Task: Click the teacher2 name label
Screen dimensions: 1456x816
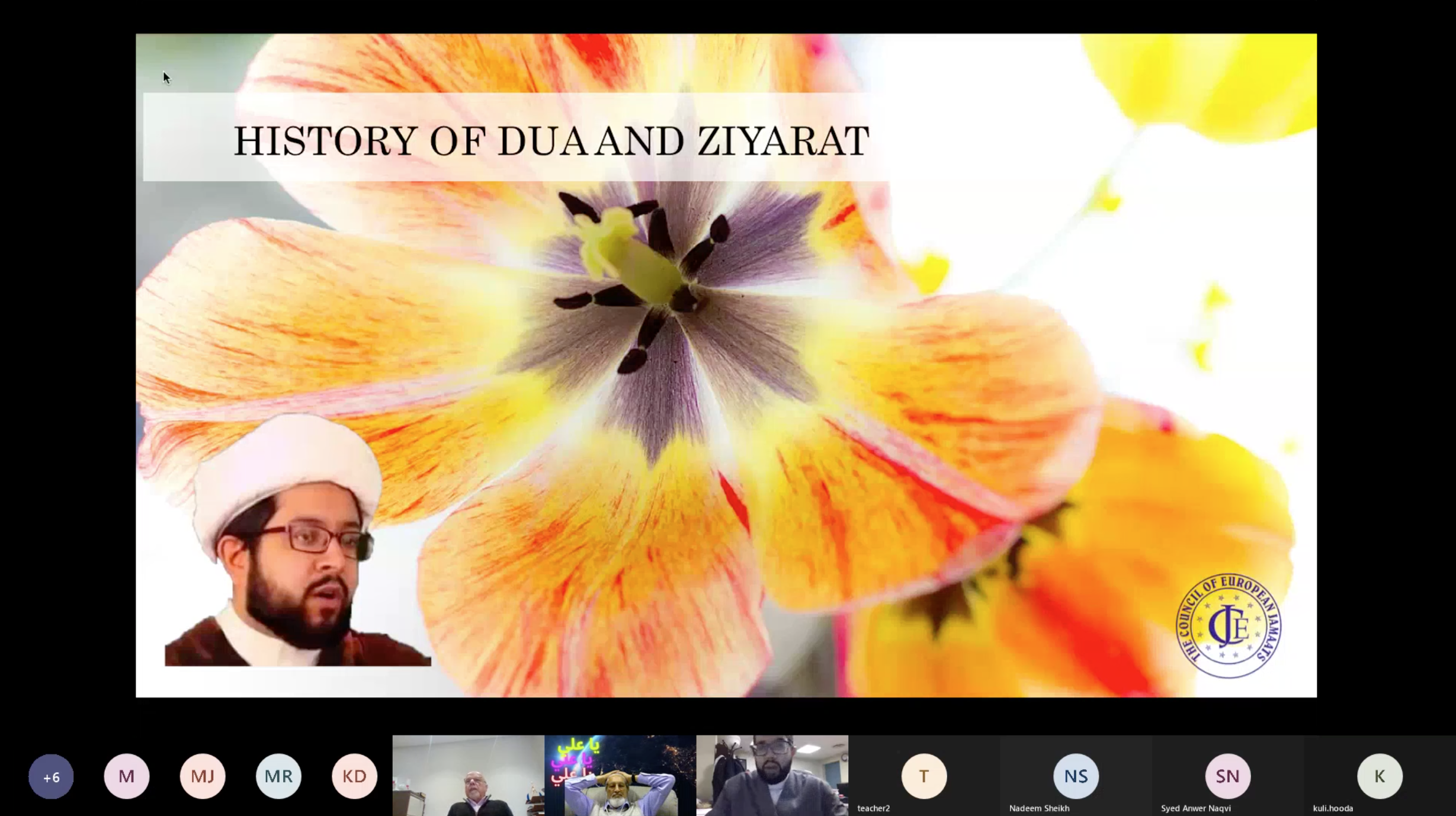Action: tap(874, 808)
